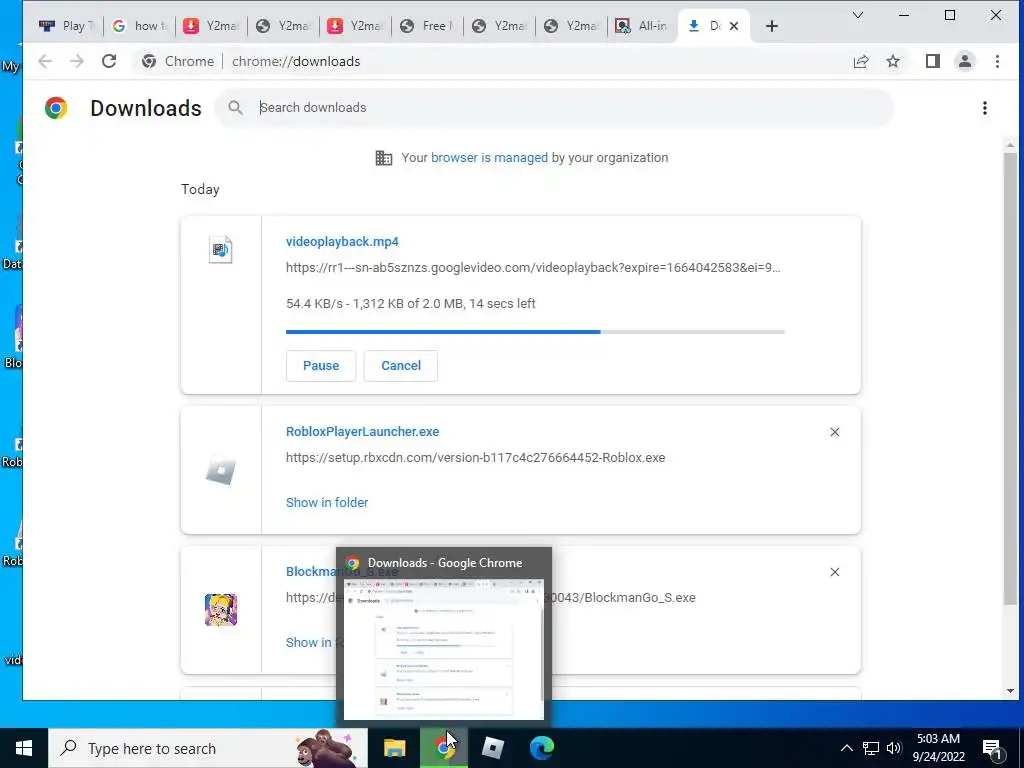Click the network status tray icon
Viewport: 1024px width, 768px height.
pyautogui.click(x=871, y=748)
